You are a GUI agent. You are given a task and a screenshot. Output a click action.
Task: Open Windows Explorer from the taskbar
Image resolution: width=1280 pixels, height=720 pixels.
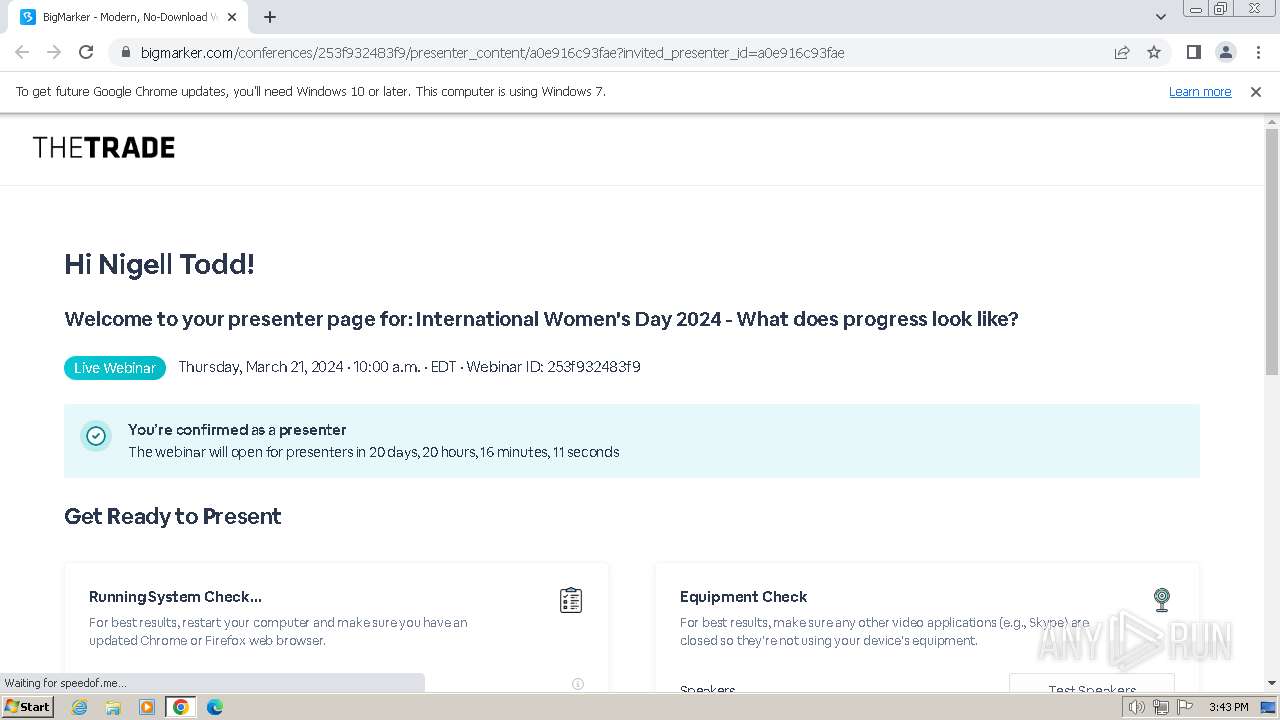113,707
